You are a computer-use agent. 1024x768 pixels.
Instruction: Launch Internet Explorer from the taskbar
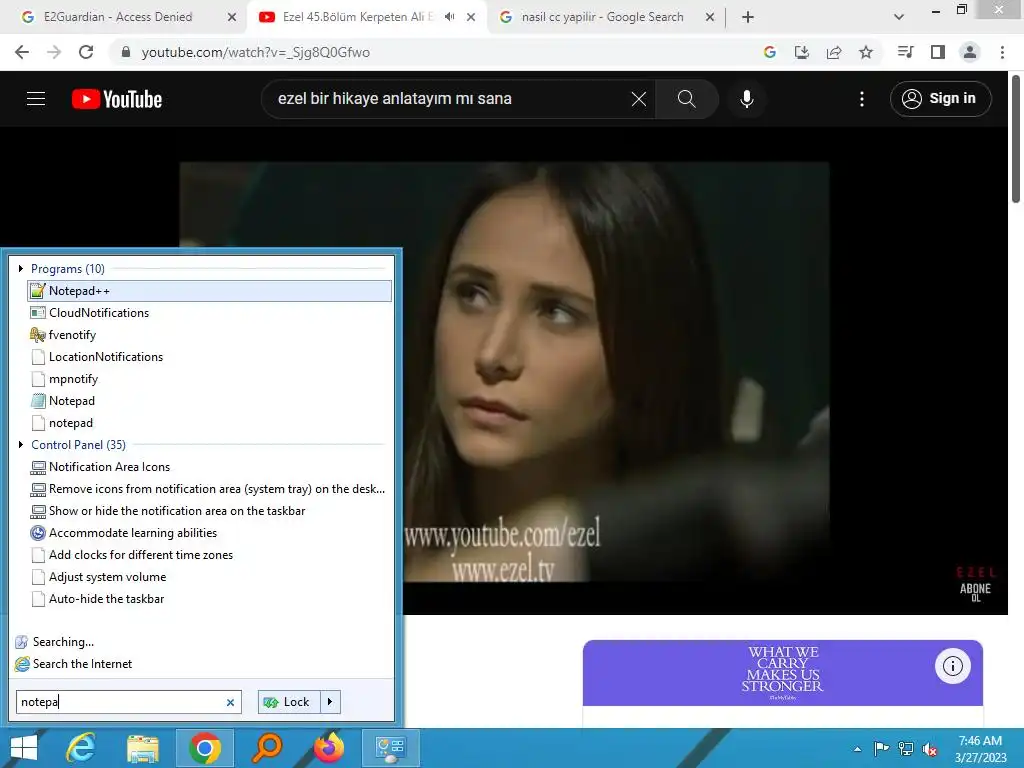[x=81, y=748]
